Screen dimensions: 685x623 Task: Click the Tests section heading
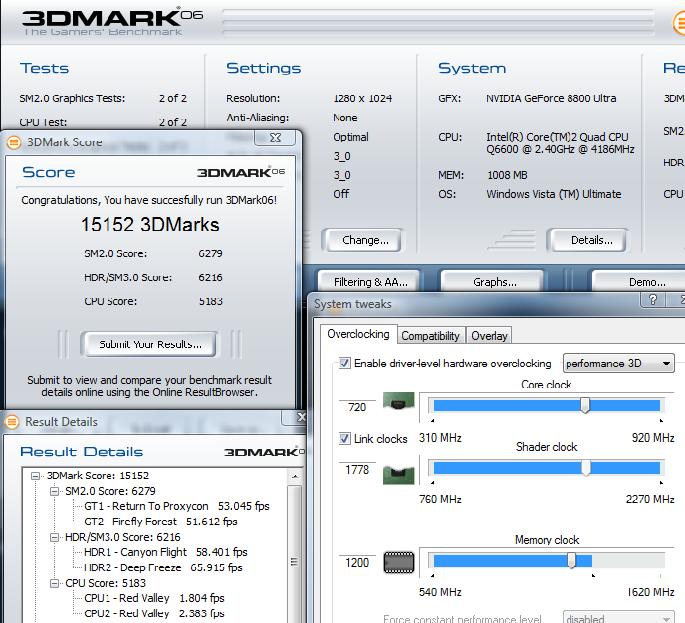(x=45, y=68)
